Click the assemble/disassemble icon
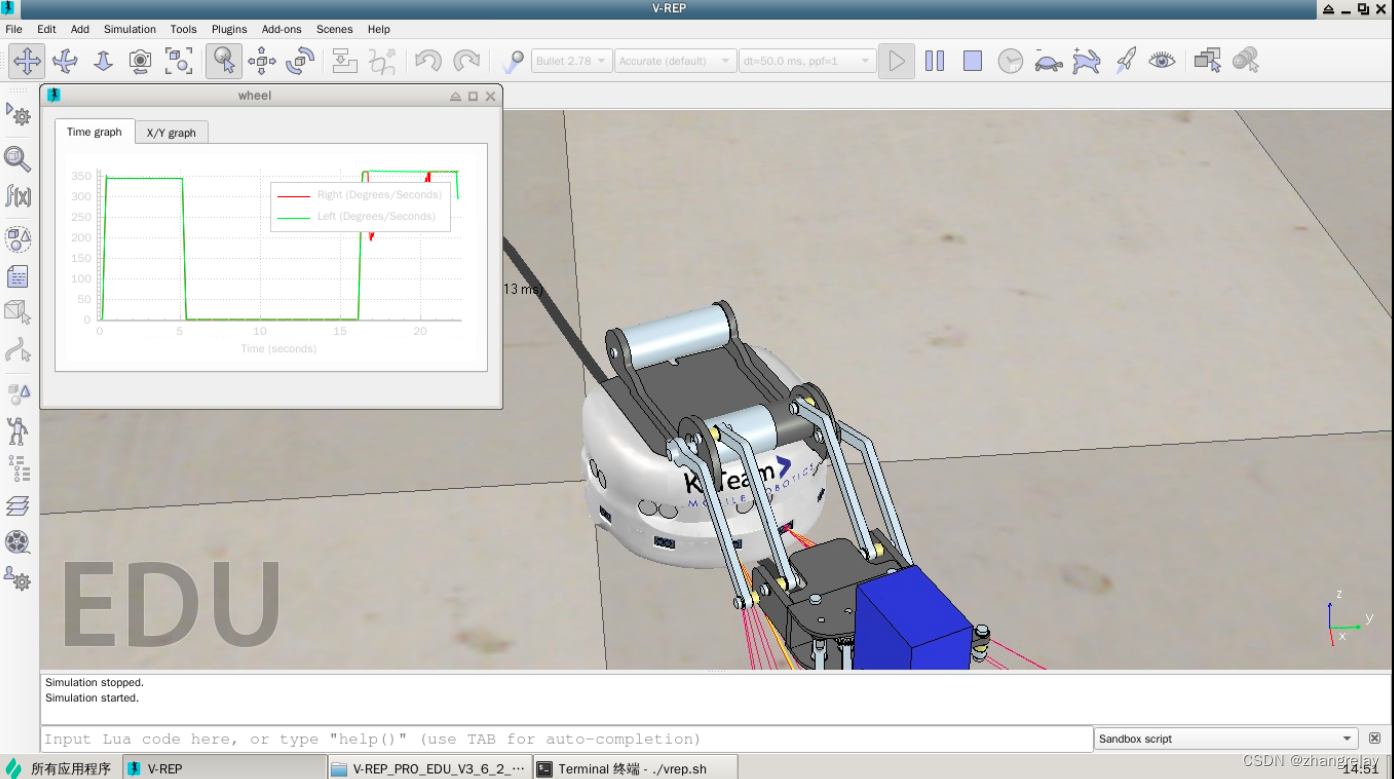The height and width of the screenshot is (779, 1394). 345,61
